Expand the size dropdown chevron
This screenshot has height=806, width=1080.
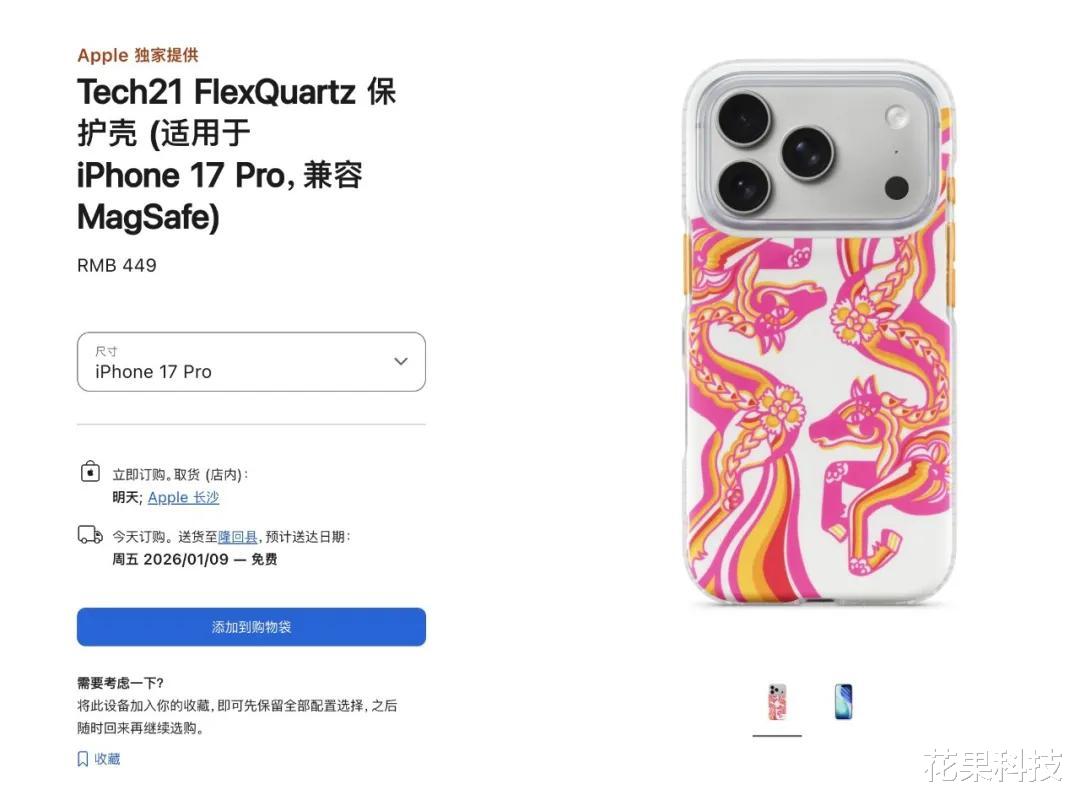[x=400, y=361]
